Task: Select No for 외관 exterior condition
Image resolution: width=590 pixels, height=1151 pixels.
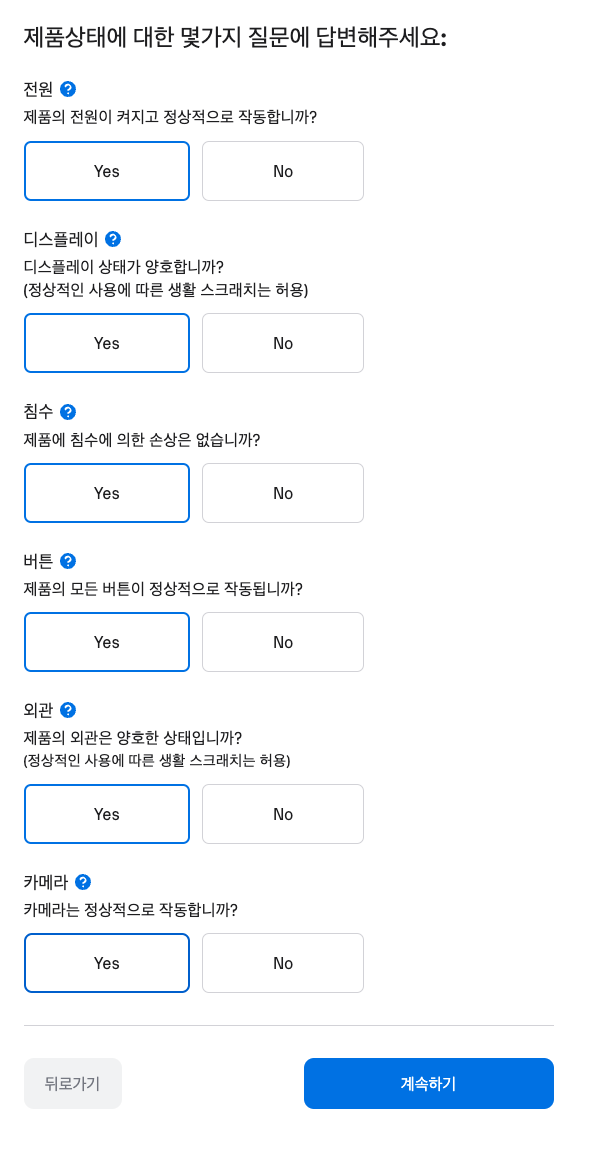Action: click(x=283, y=814)
